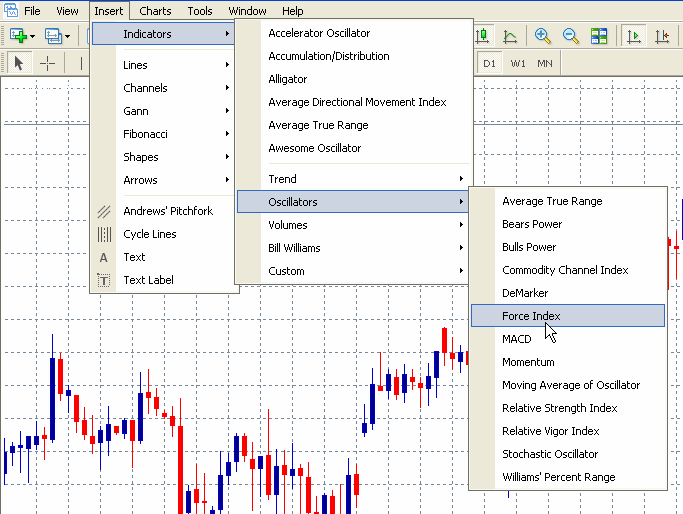Screen dimensions: 683x514
Task: Click the application icon in the menu bar
Action: pyautogui.click(x=11, y=10)
